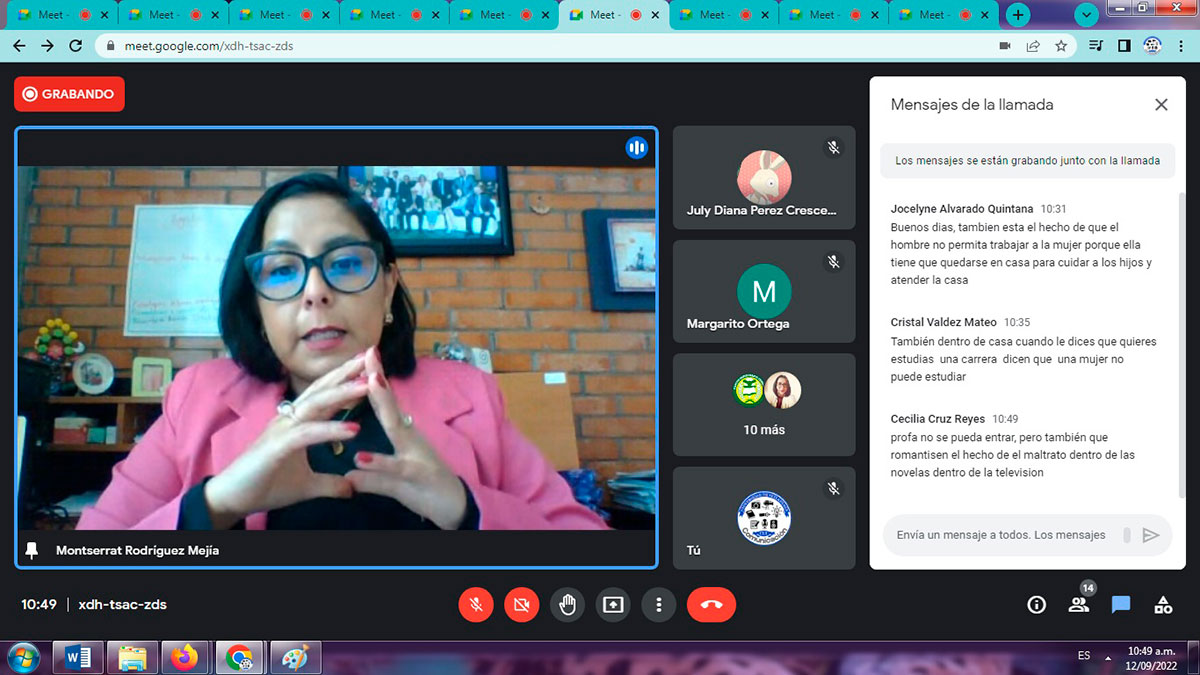Screen dimensions: 1200x675
Task: Click Cristal Valdez Mateo sender name
Action: click(x=944, y=323)
